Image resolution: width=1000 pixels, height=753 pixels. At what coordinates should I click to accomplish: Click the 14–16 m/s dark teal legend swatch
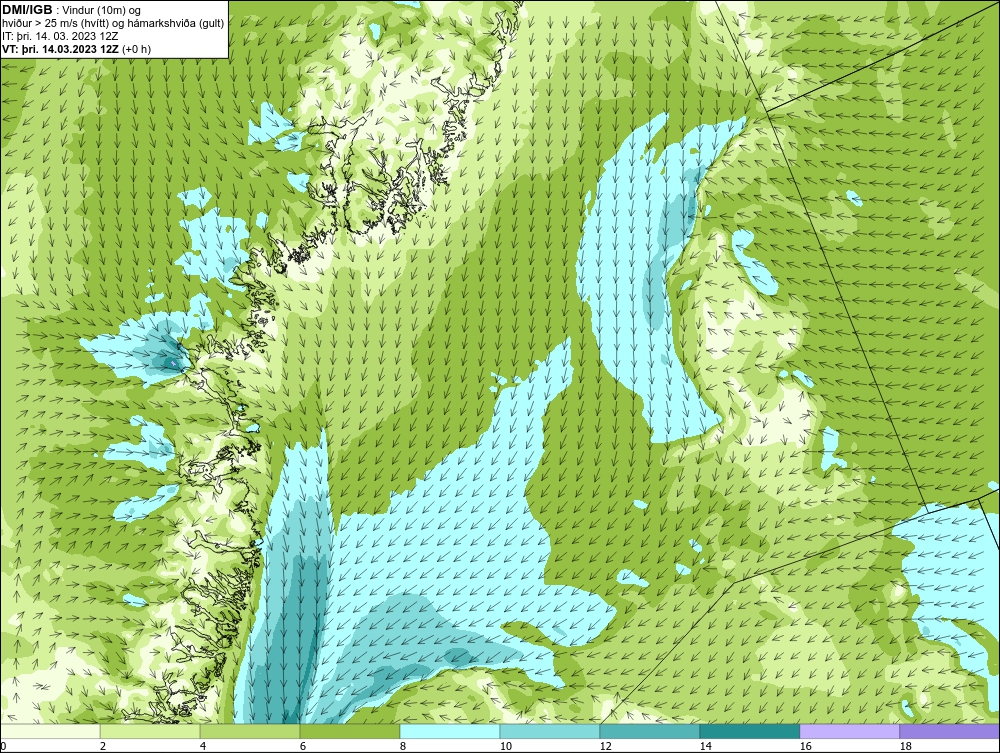[749, 731]
